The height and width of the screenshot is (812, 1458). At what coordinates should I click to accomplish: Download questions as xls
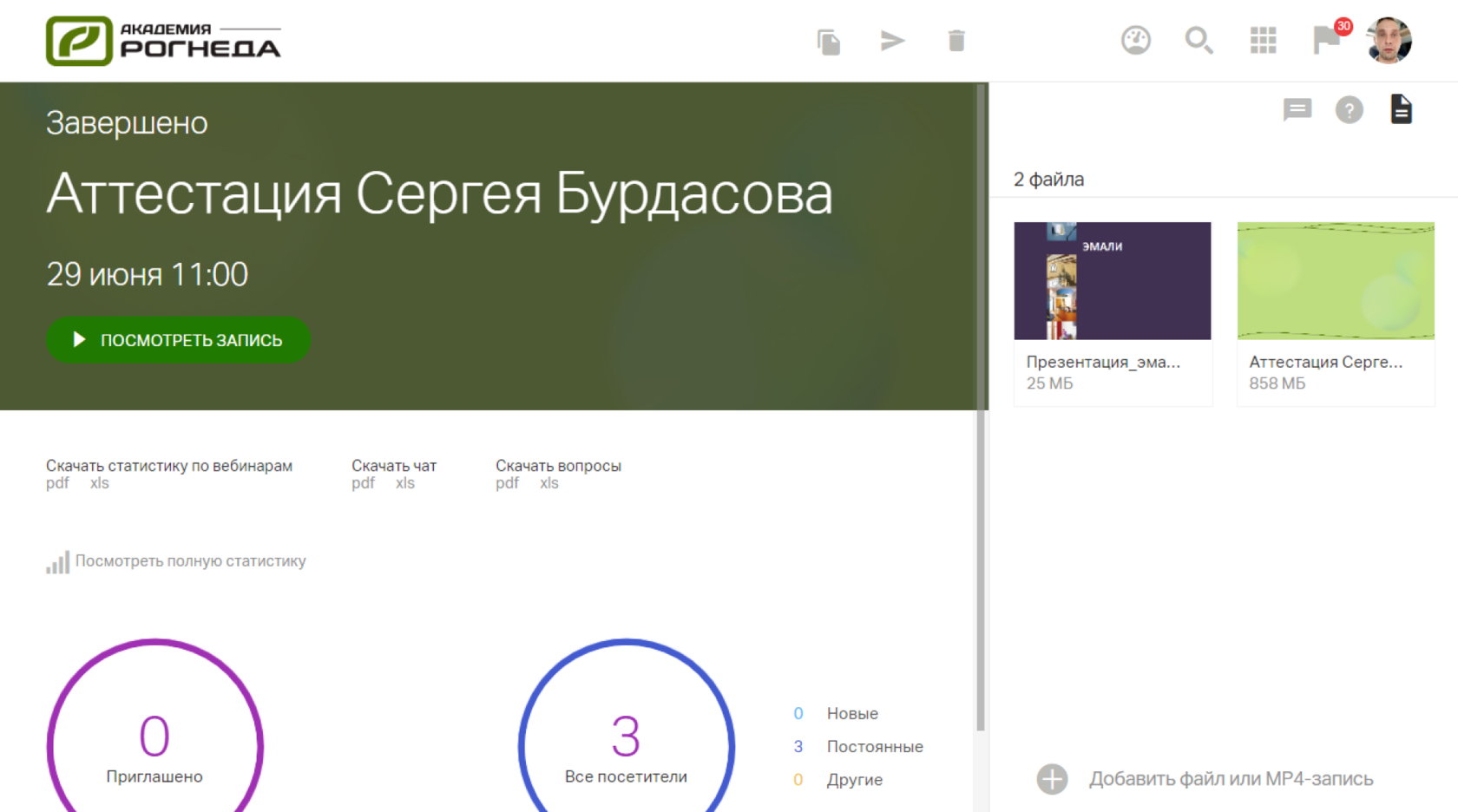tap(549, 483)
